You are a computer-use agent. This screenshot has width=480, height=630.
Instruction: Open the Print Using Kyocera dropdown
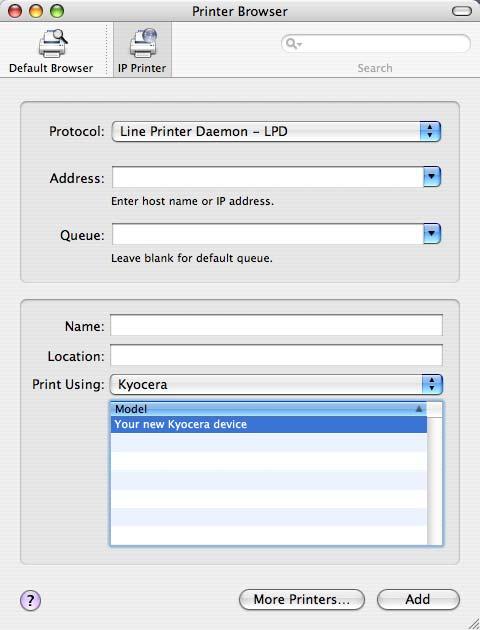click(276, 384)
